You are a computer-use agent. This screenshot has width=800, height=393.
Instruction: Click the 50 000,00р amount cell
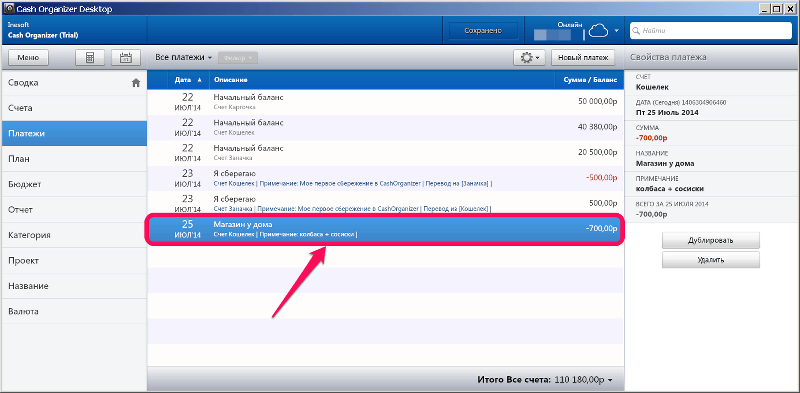click(x=597, y=102)
